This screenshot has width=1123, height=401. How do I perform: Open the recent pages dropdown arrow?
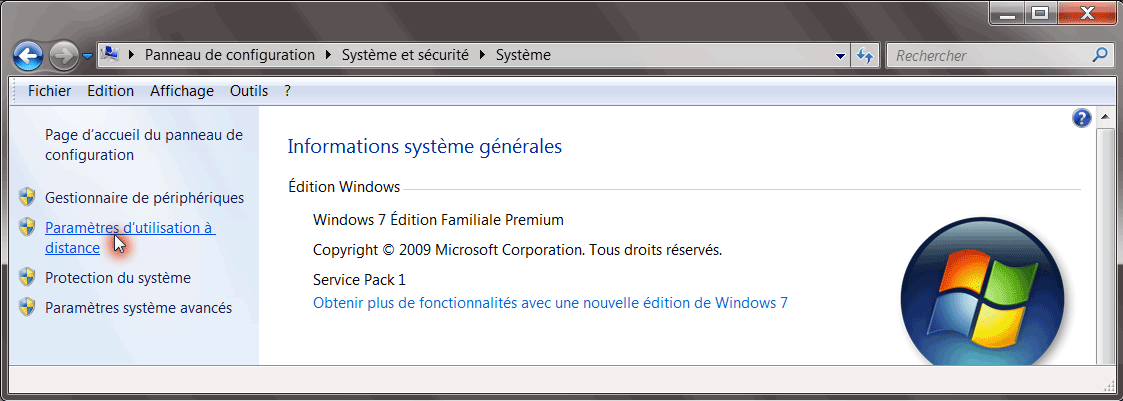(87, 56)
